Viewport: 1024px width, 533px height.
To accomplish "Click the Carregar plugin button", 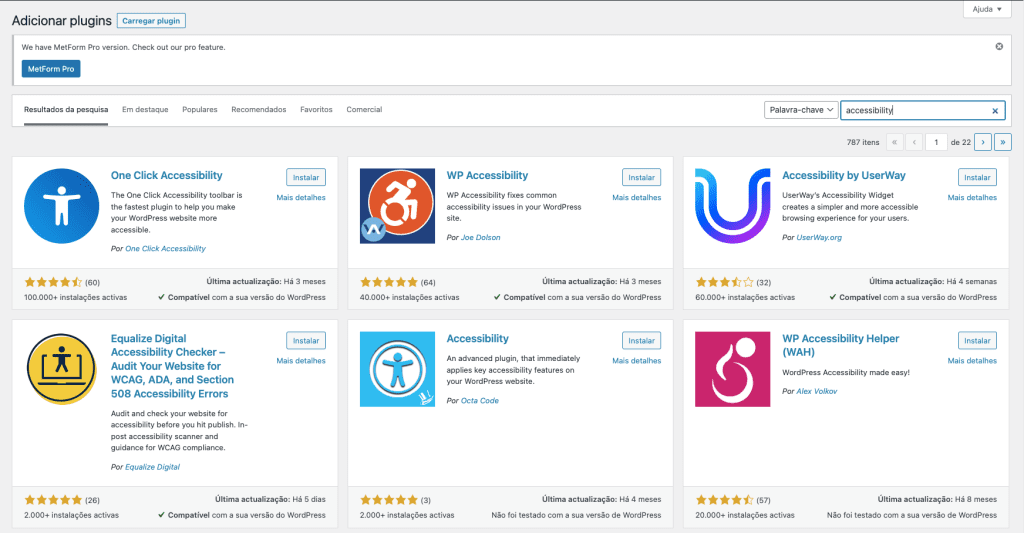I will (x=151, y=21).
